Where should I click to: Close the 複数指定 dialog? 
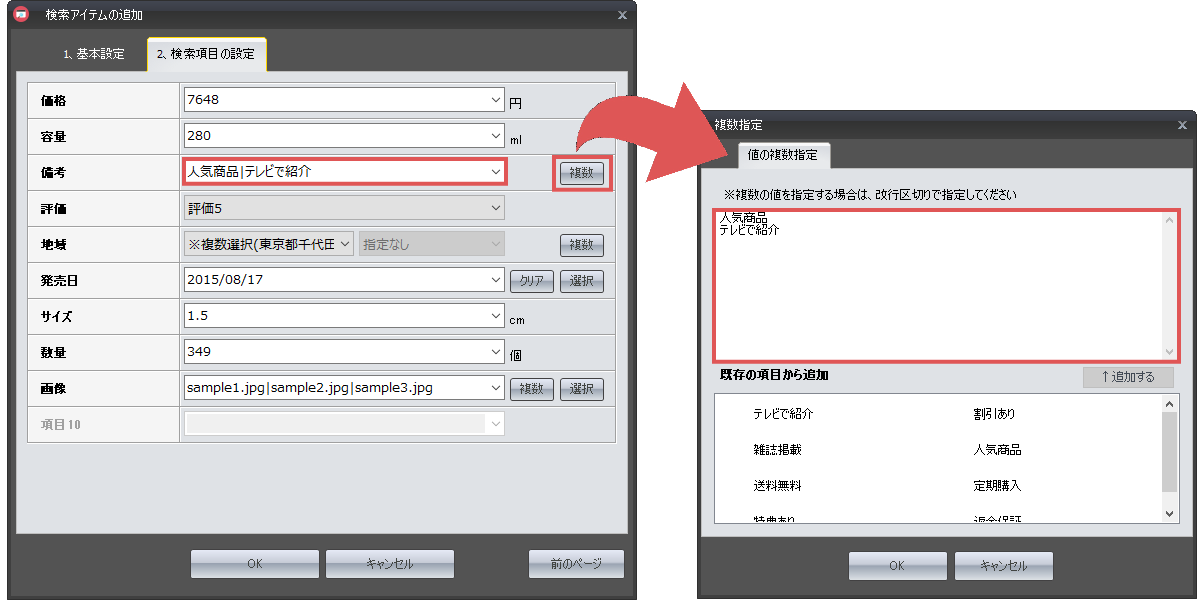(1182, 125)
